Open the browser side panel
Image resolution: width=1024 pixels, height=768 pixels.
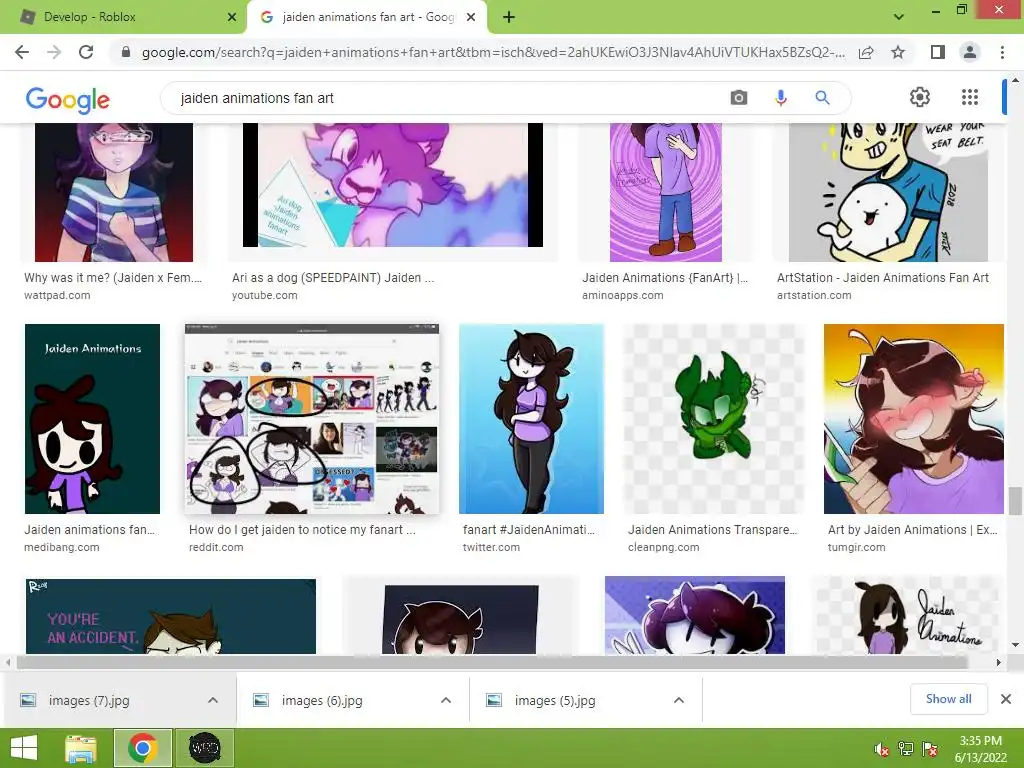pyautogui.click(x=938, y=52)
